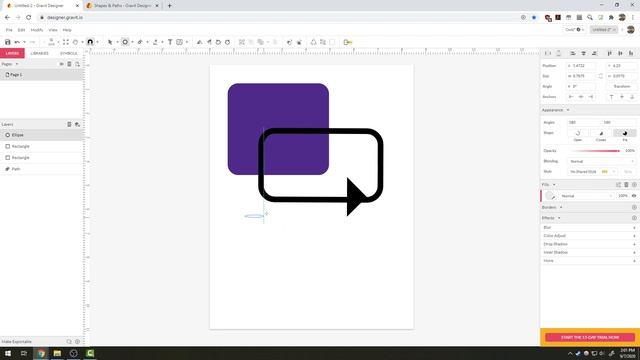Set ellipse shape style to Open

click(x=578, y=133)
